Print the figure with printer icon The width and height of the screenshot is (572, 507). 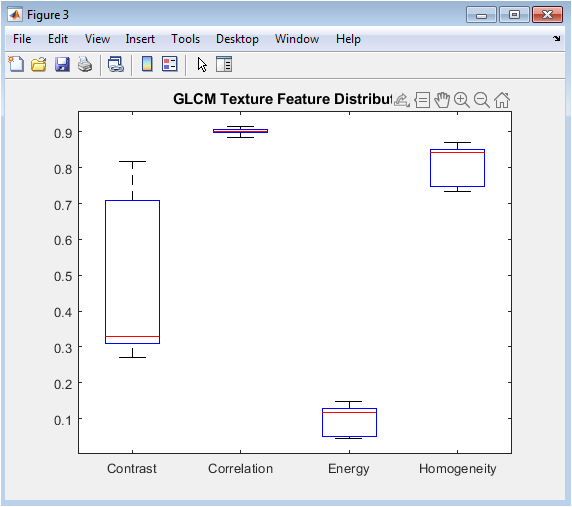pos(85,65)
